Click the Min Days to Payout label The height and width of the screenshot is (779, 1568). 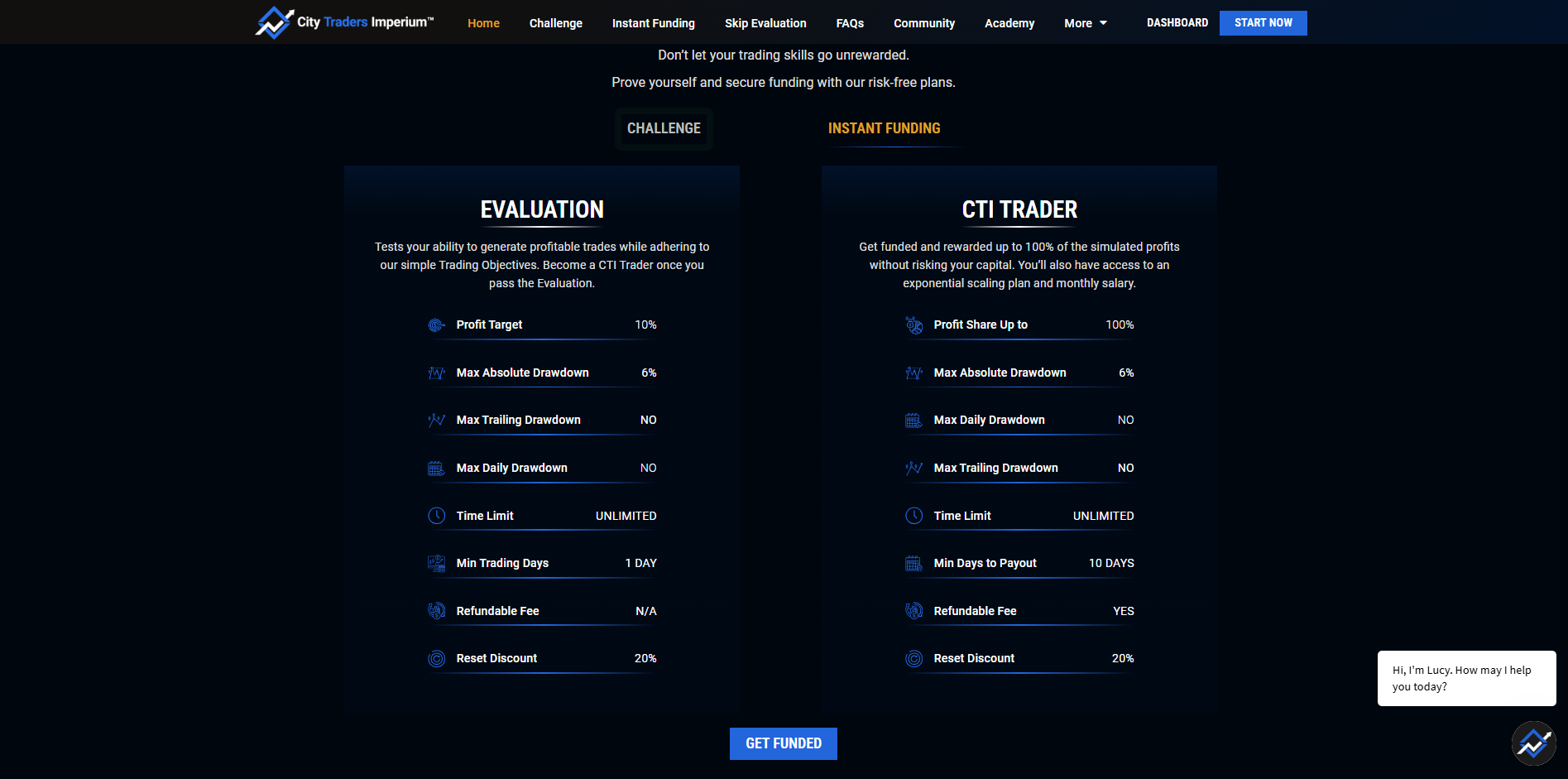click(x=985, y=563)
